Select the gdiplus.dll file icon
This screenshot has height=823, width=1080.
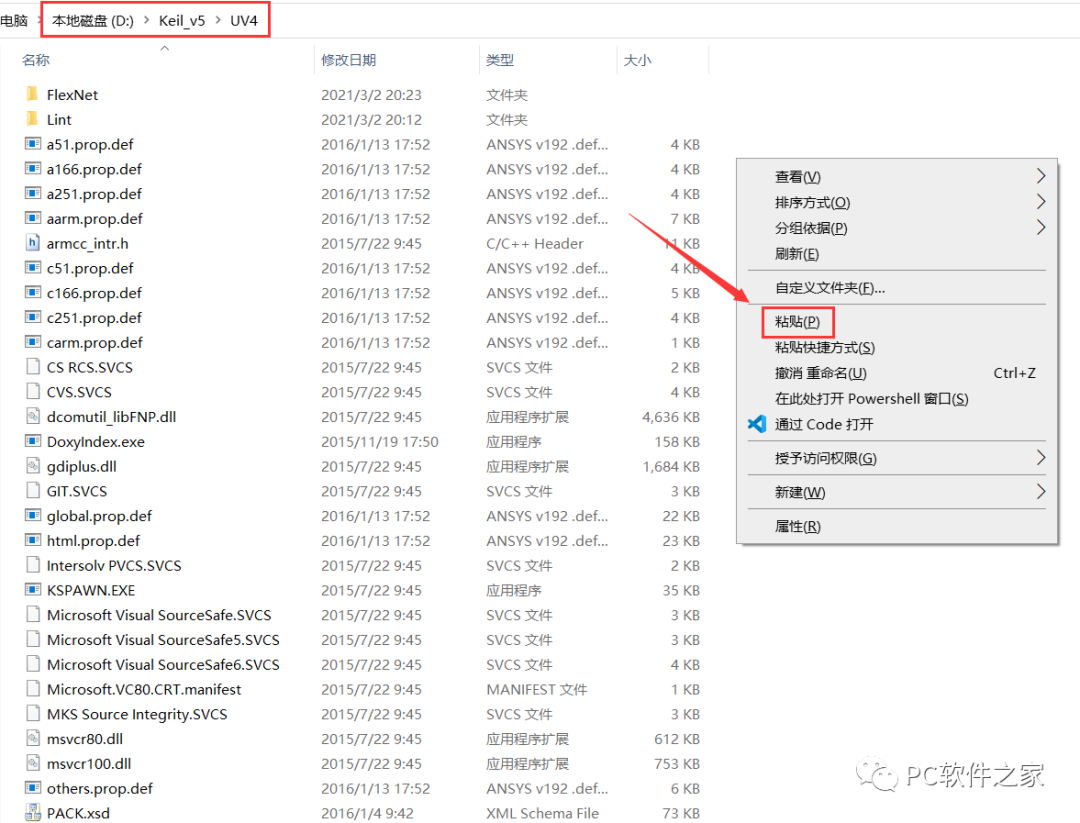(x=32, y=466)
